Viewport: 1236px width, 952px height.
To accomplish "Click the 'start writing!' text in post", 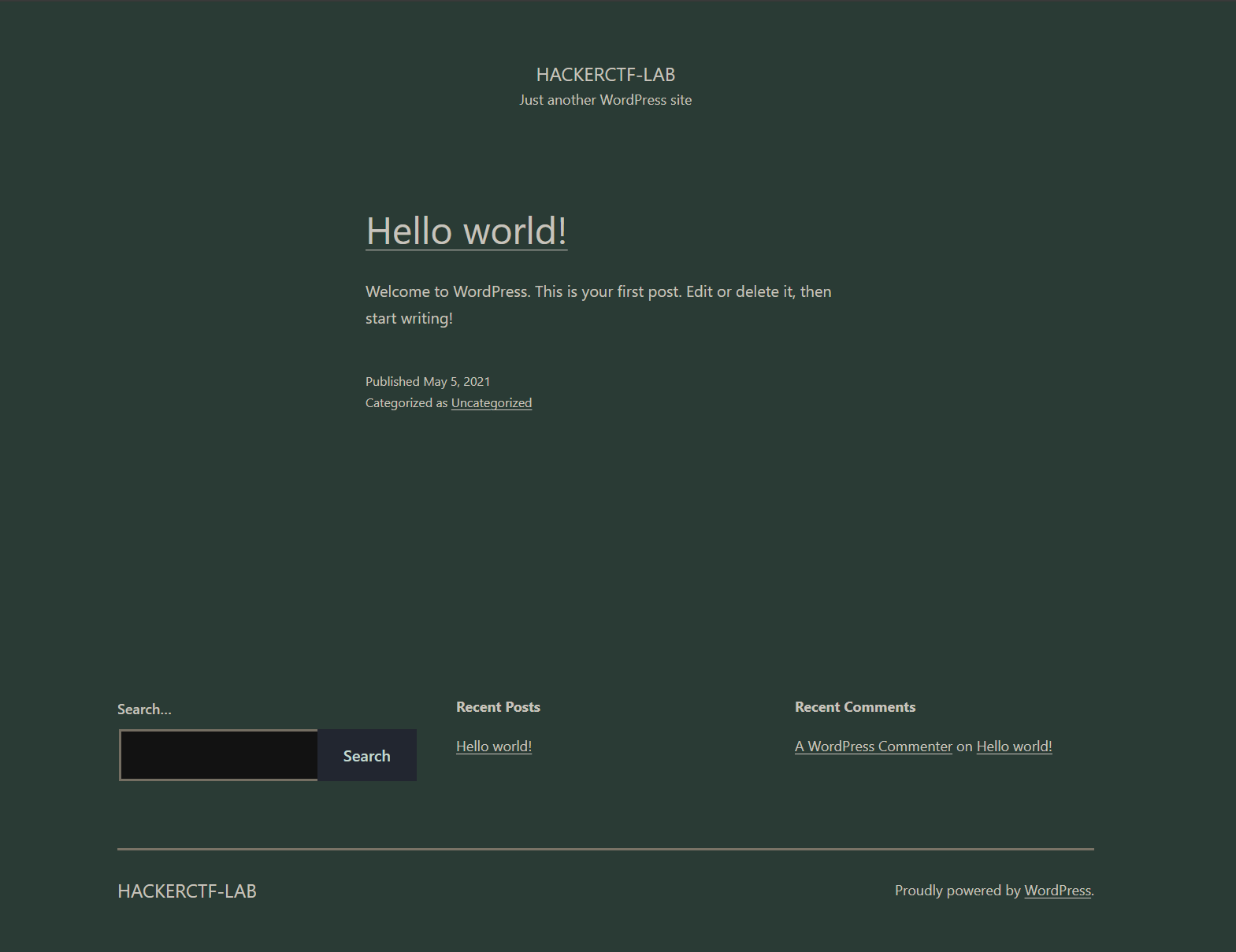I will (x=409, y=318).
